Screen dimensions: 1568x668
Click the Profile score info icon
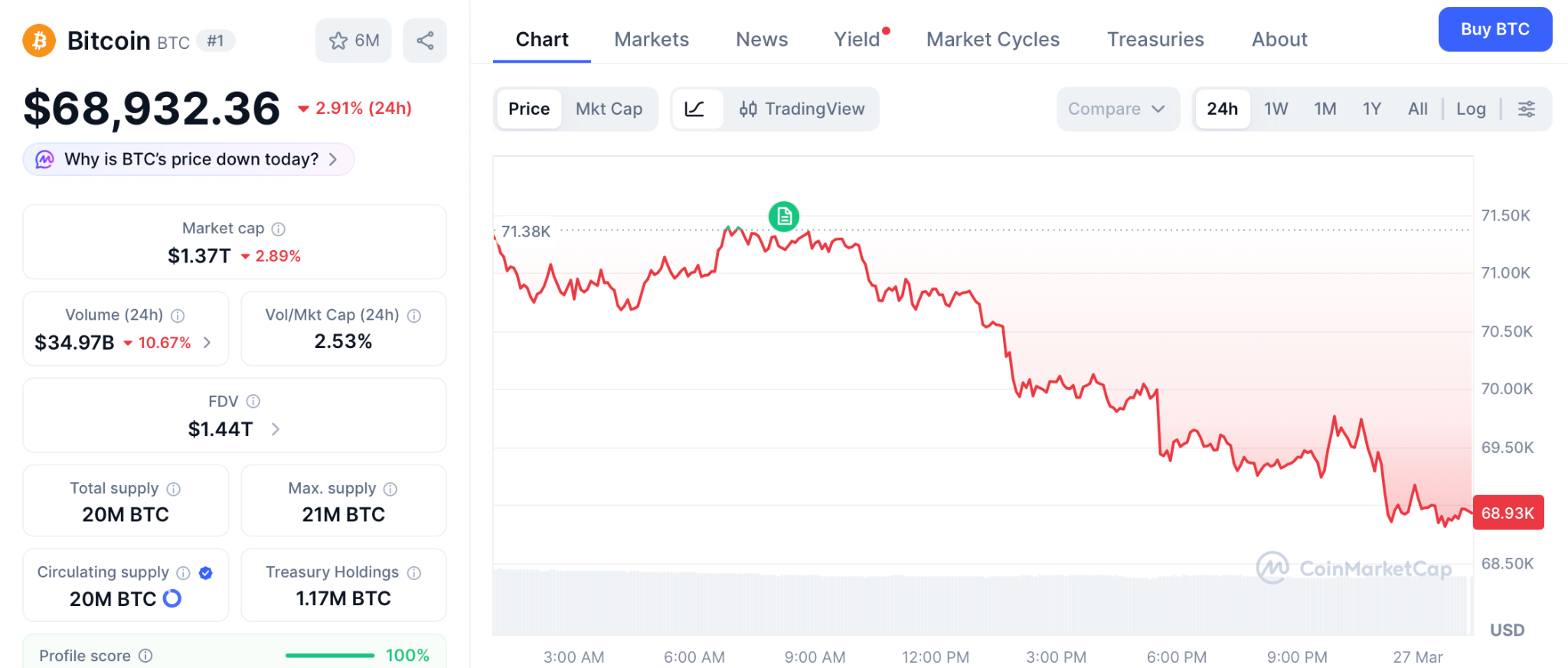tap(145, 656)
